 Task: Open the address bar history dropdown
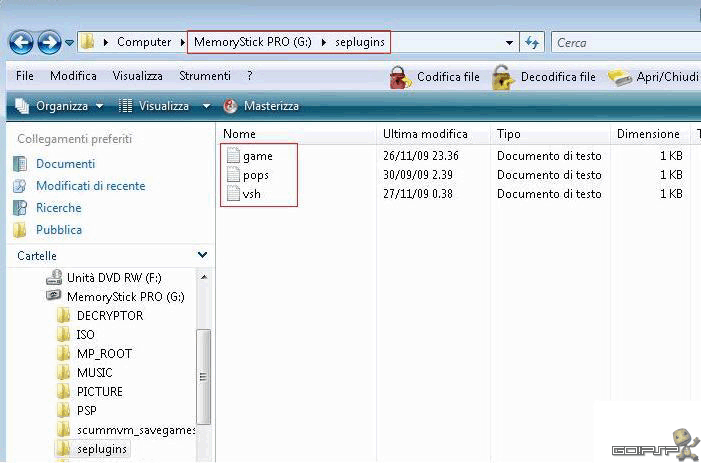coord(509,43)
